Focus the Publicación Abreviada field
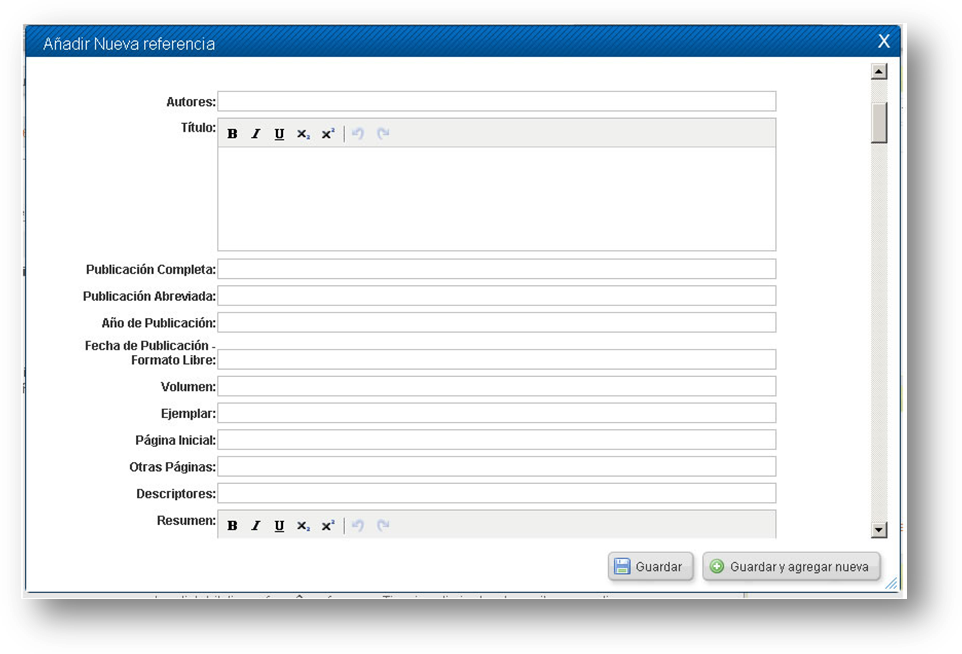The image size is (962, 654). tap(497, 296)
